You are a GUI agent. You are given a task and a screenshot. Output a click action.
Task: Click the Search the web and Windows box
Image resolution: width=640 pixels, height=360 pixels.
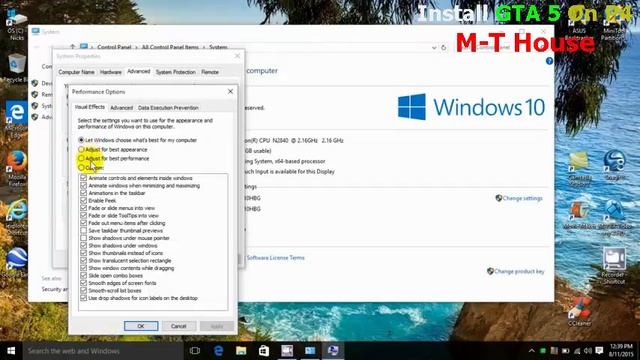point(103,351)
